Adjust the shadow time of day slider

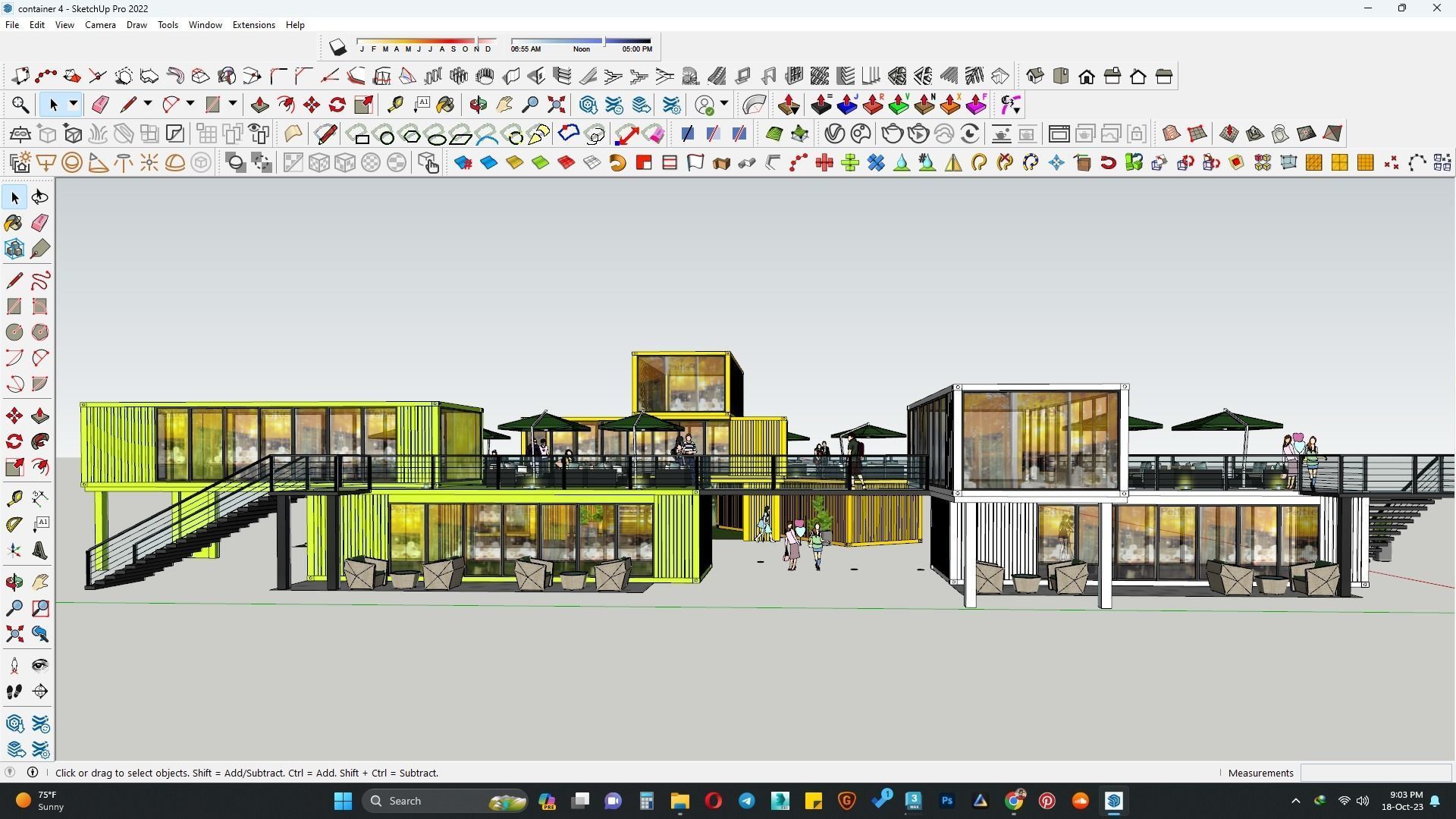604,40
